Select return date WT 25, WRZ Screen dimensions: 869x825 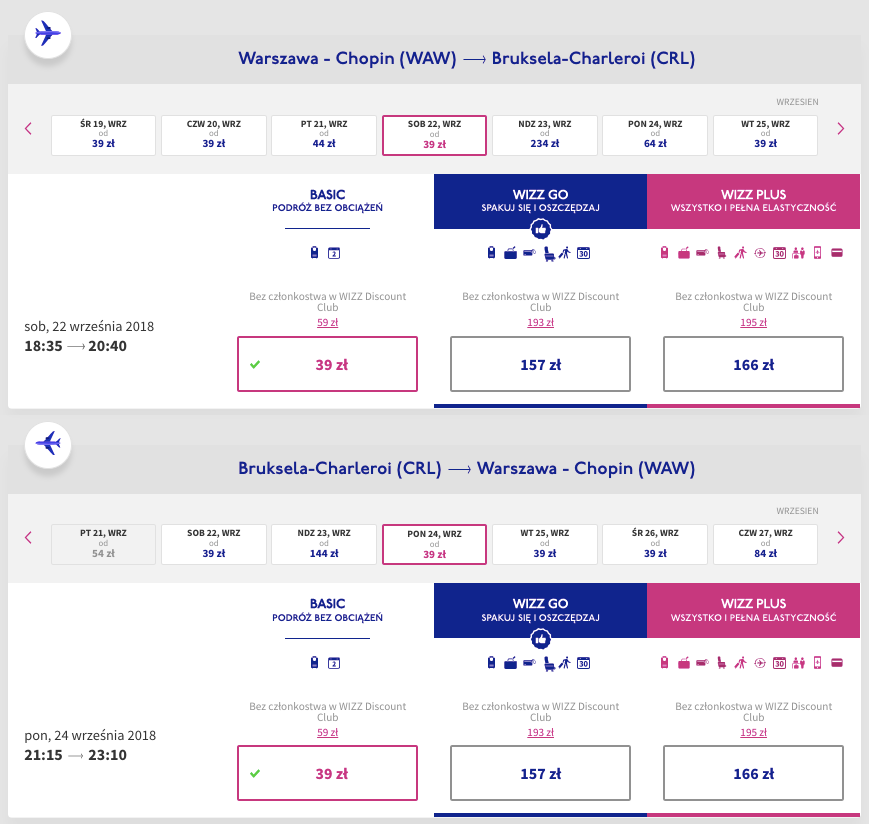coord(545,544)
